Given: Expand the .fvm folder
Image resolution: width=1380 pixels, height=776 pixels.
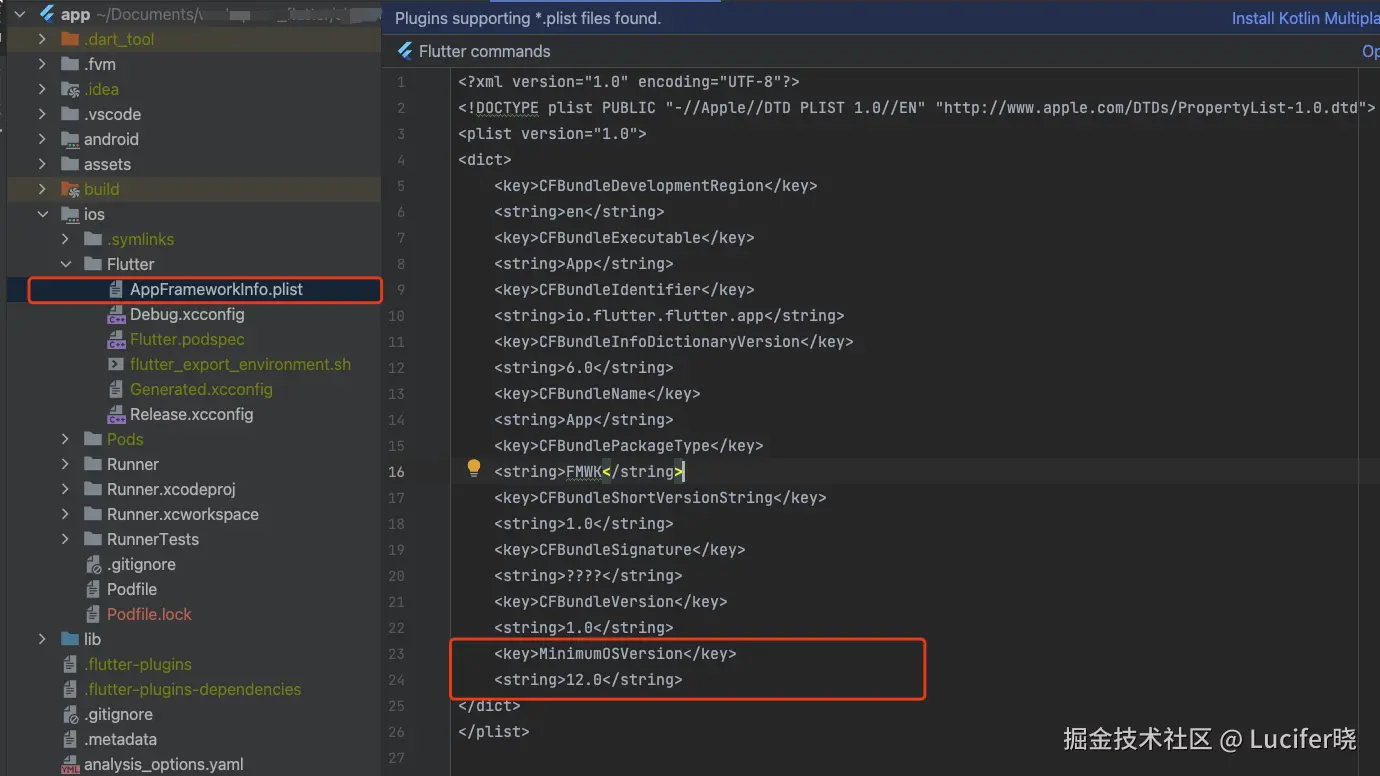Looking at the screenshot, I should [x=42, y=64].
